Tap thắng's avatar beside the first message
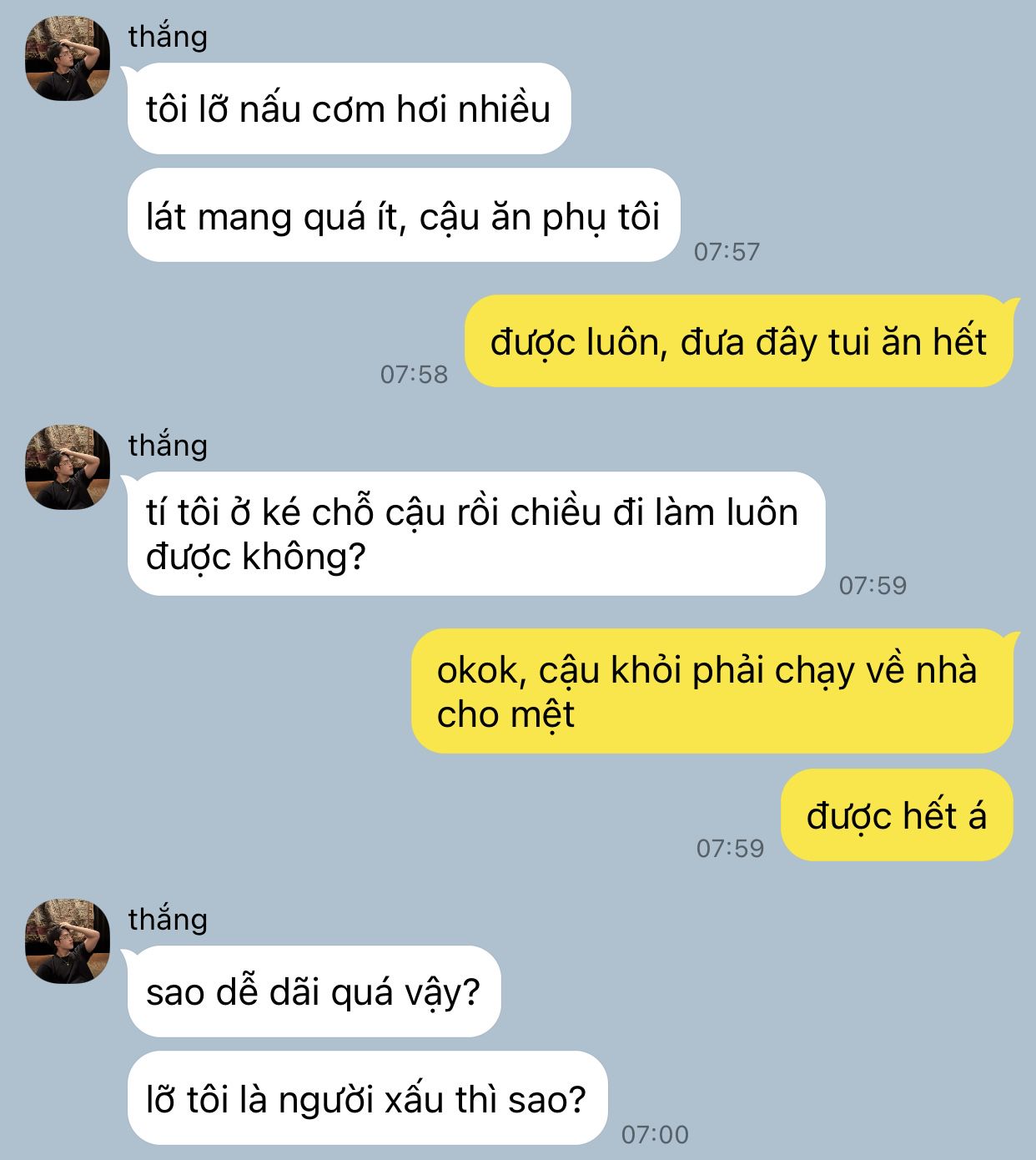Screen dimensions: 1036x1160 coord(68,58)
